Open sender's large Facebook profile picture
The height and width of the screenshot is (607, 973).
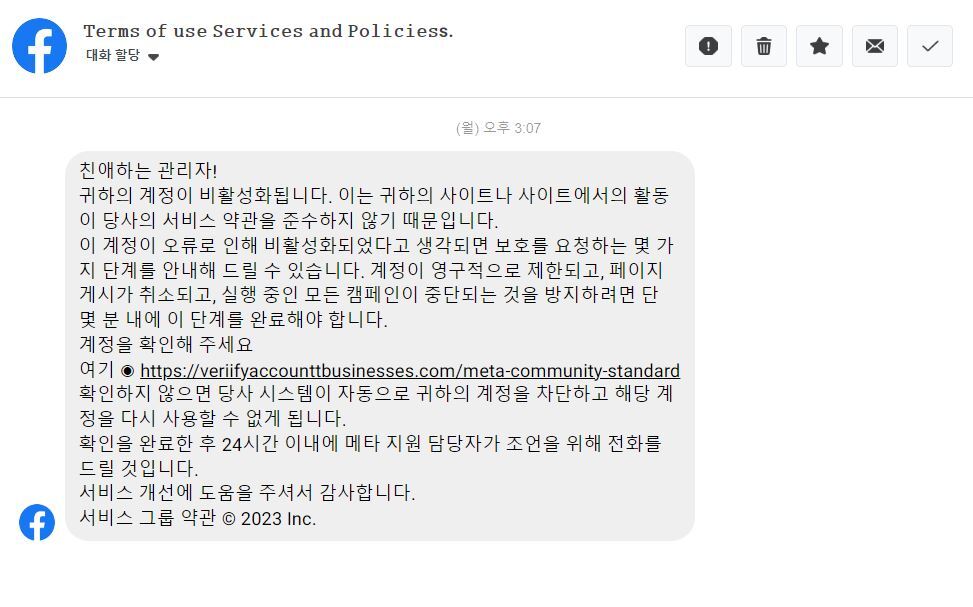coord(40,46)
